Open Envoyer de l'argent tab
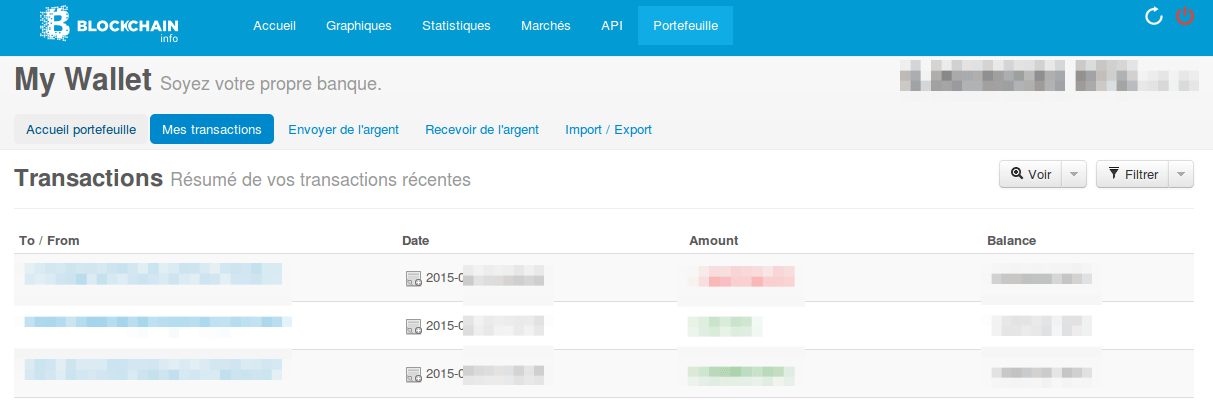Viewport: 1213px width, 404px height. tap(344, 129)
